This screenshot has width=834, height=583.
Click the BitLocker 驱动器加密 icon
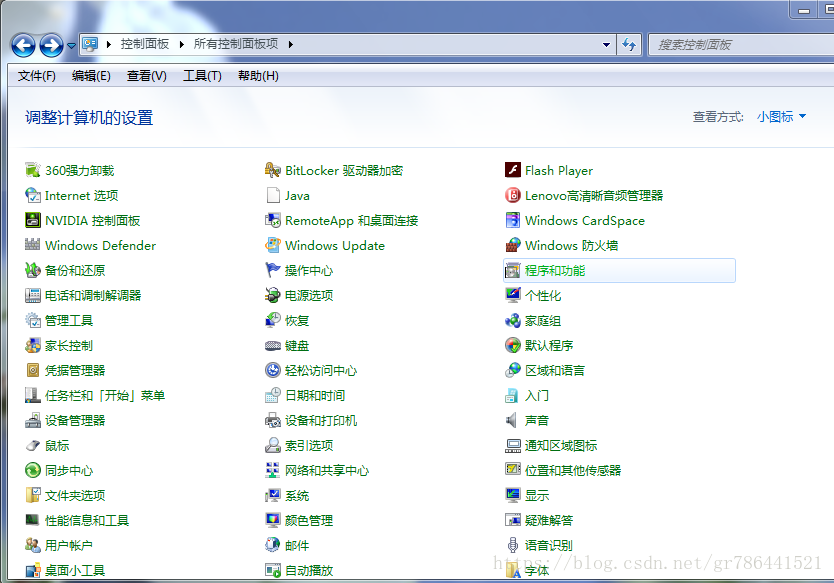[x=273, y=170]
